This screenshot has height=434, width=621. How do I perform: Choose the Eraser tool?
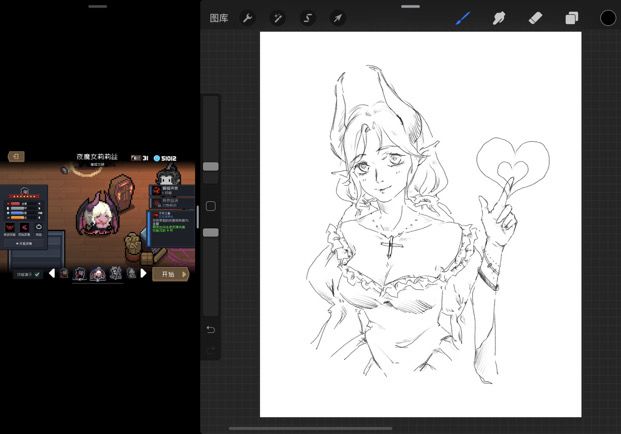(x=534, y=18)
